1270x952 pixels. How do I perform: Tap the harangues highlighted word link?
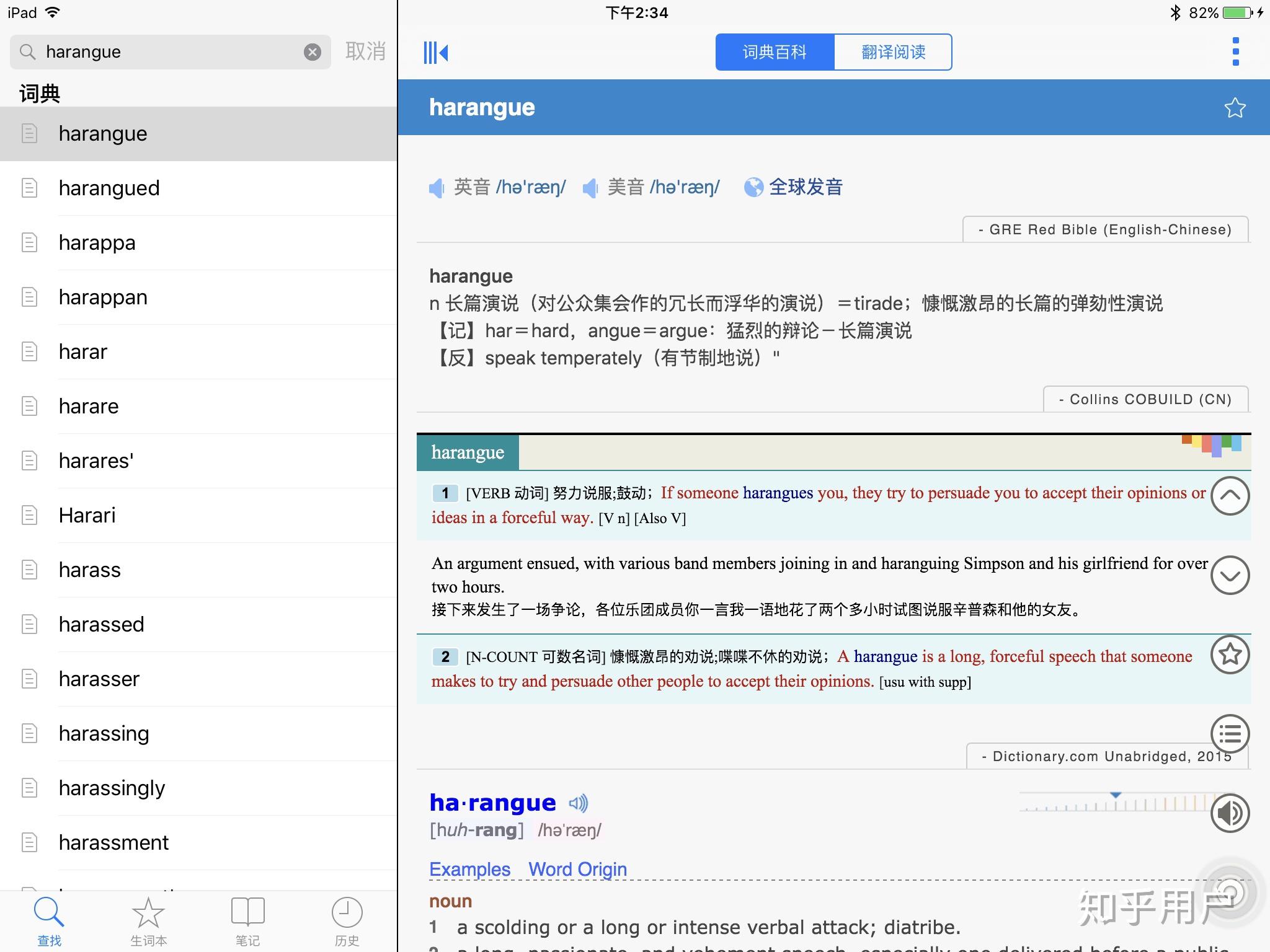[x=778, y=493]
